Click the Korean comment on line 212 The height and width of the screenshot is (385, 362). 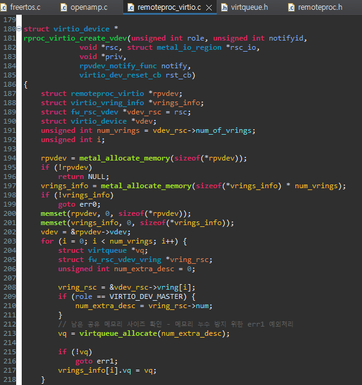176,324
